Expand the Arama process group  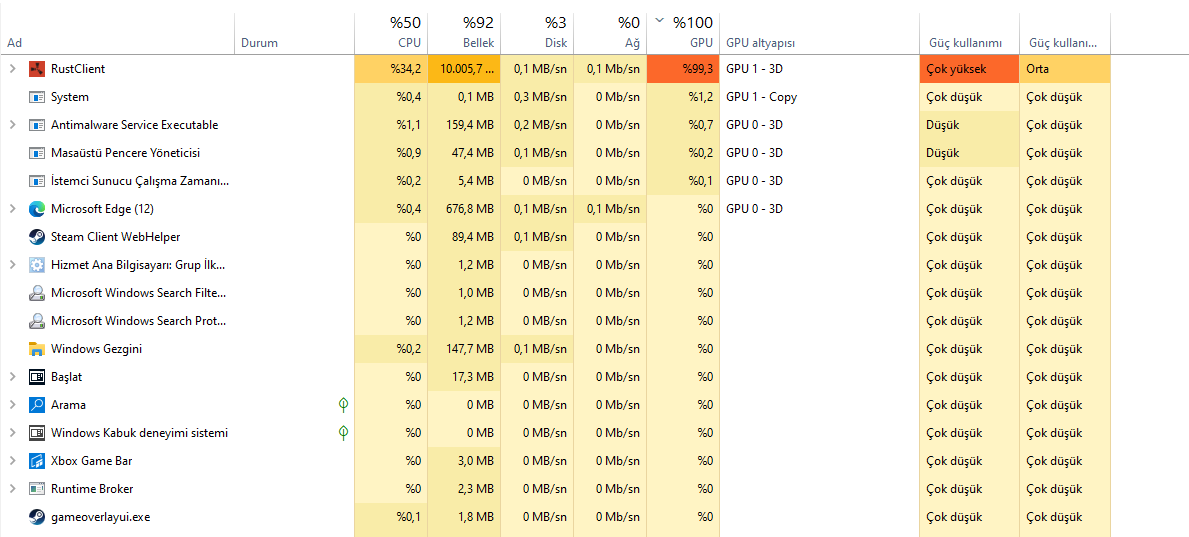pos(12,405)
